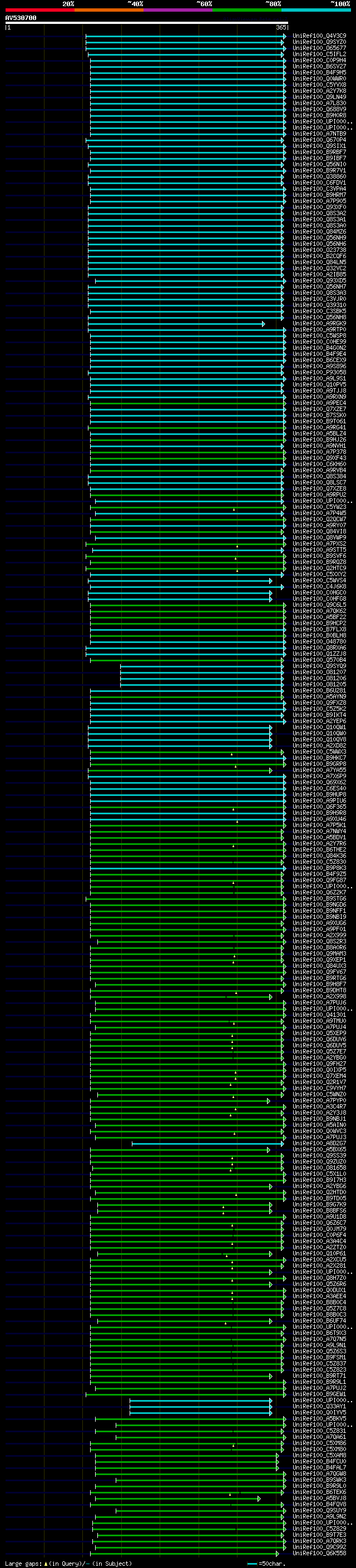
Task: Open hit UniRef100_C5IFL2
Action: [x=319, y=54]
